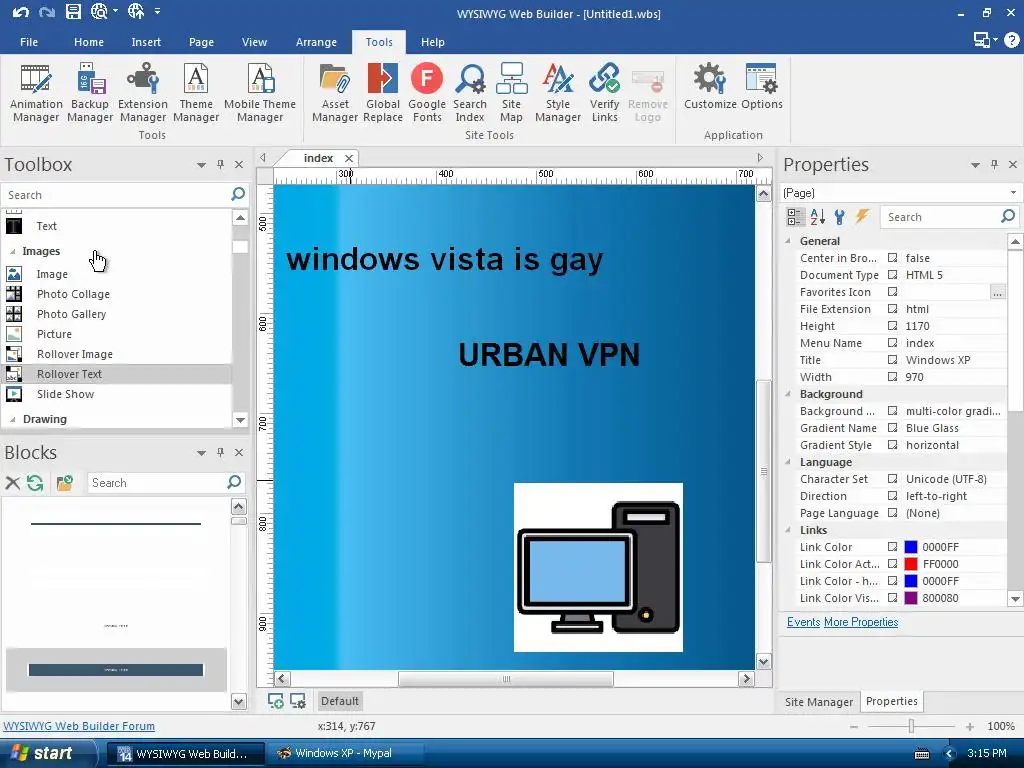
Task: Collapse the Background properties group
Action: pos(788,394)
